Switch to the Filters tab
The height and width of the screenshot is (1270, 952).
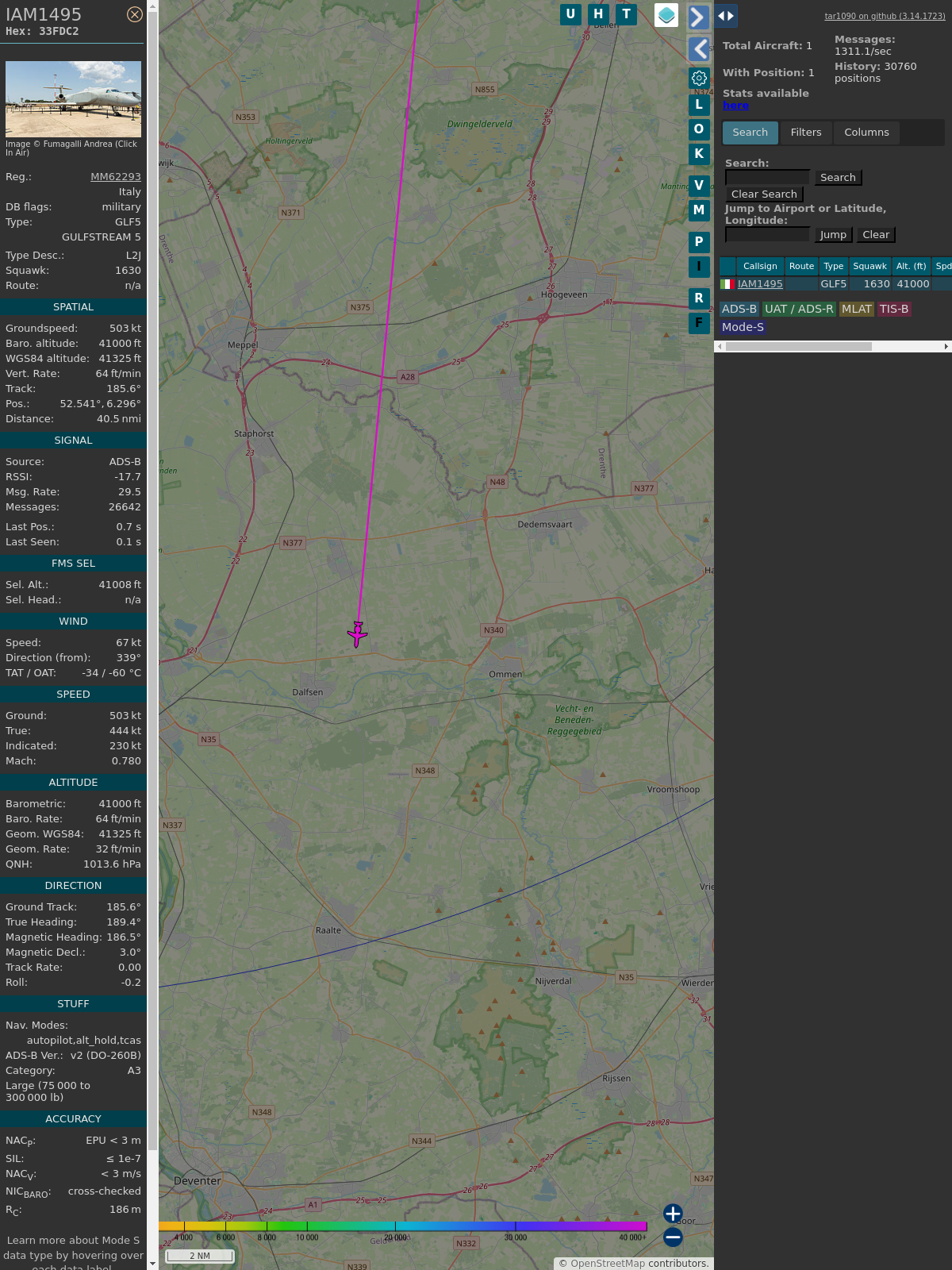pos(805,133)
